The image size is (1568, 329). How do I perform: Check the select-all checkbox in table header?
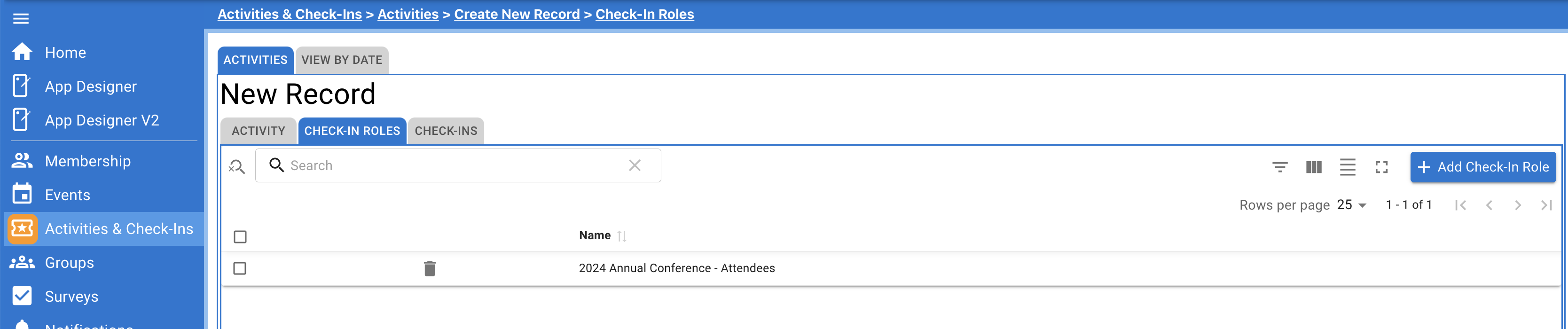(x=240, y=236)
